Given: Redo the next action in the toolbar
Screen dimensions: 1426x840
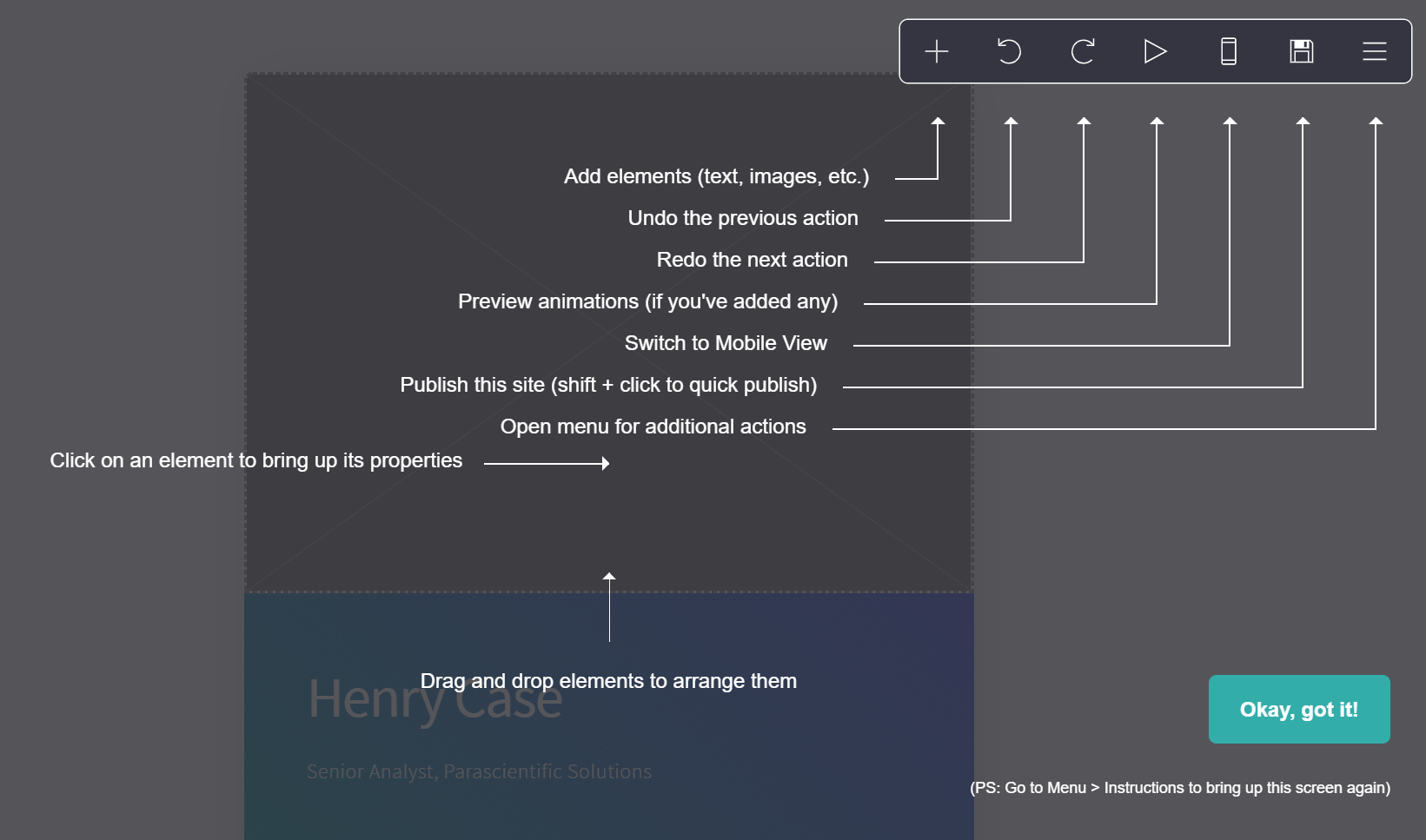Looking at the screenshot, I should click(1082, 51).
